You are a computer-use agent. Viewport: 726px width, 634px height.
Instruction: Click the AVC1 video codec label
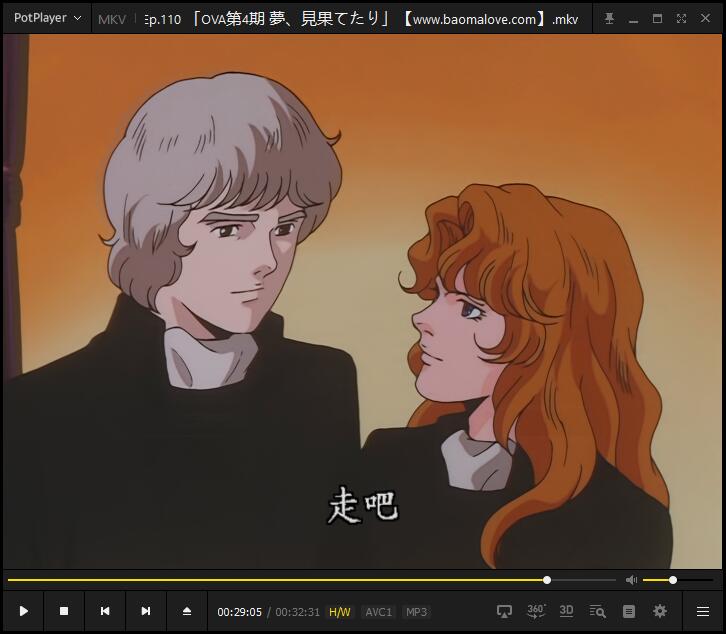click(378, 612)
